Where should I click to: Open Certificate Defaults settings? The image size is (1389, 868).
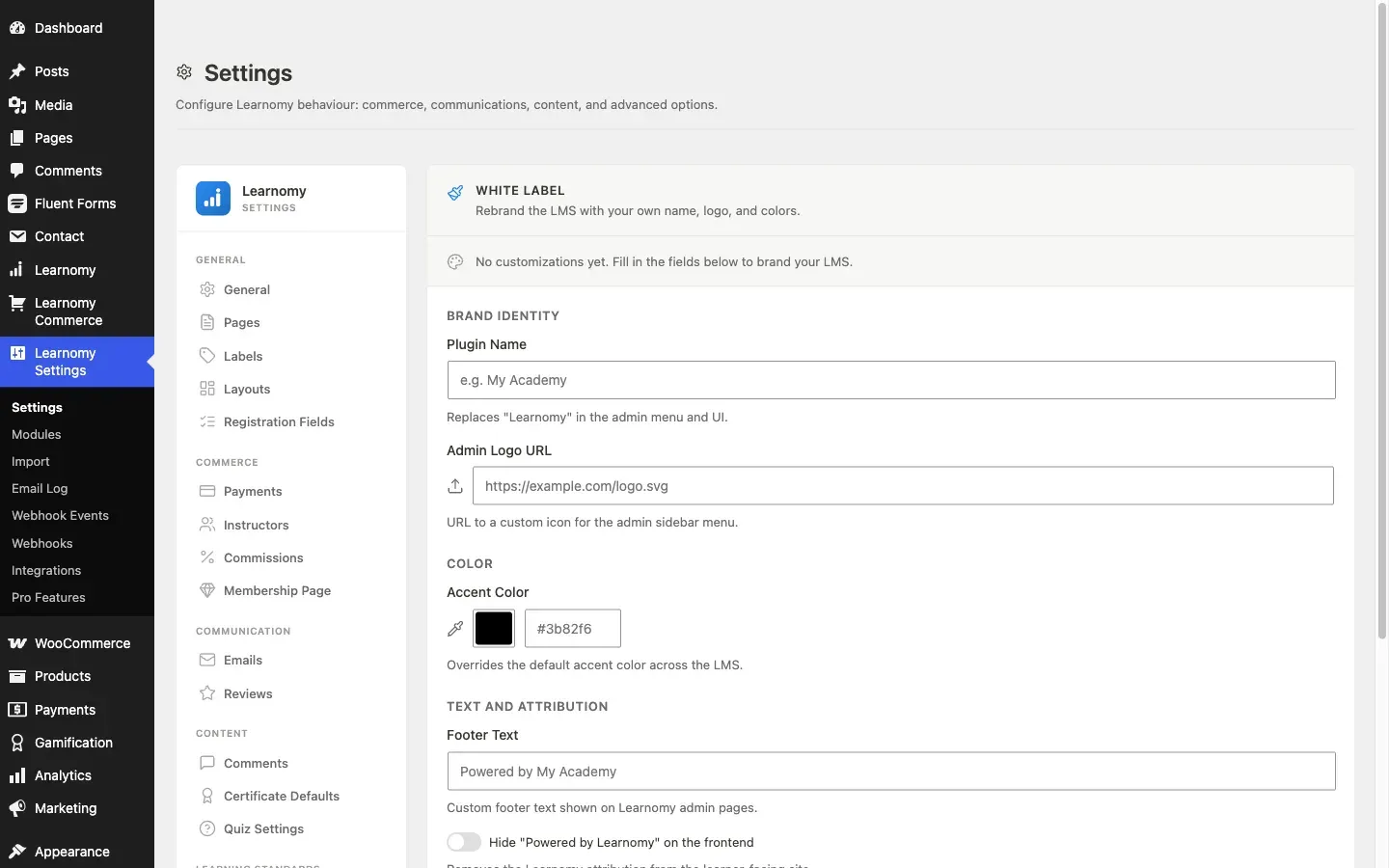(x=291, y=796)
